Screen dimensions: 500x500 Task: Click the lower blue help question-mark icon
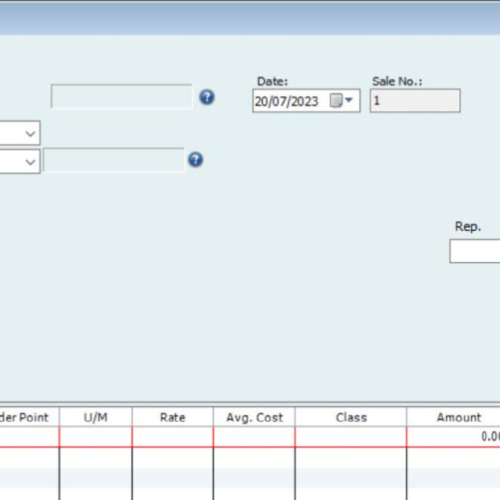195,160
